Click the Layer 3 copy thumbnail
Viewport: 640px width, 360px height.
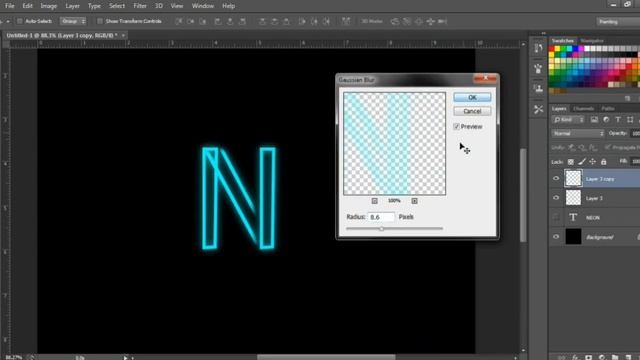(x=573, y=178)
